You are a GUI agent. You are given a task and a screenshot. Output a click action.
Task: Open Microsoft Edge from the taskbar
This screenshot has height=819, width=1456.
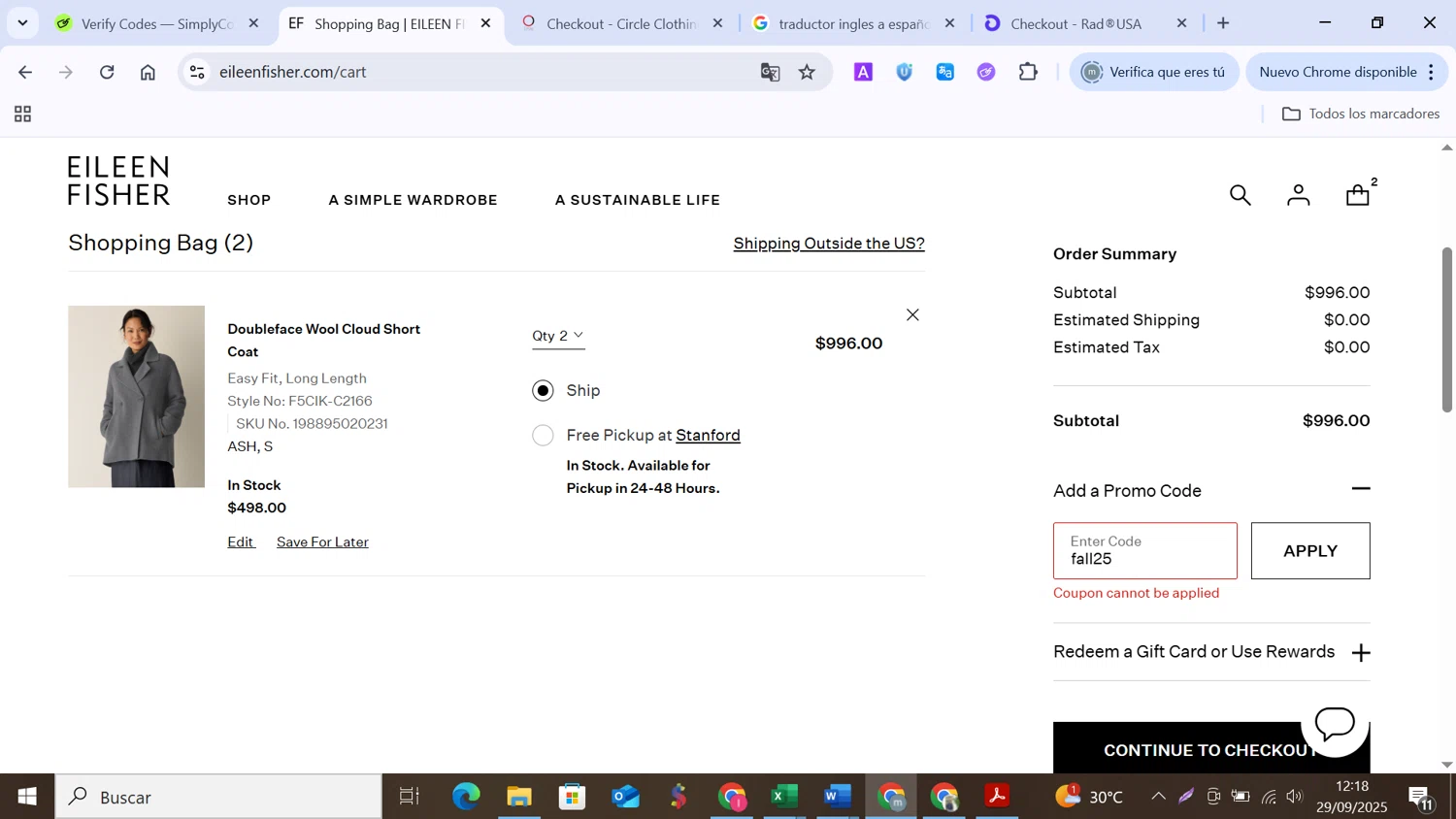pyautogui.click(x=466, y=797)
